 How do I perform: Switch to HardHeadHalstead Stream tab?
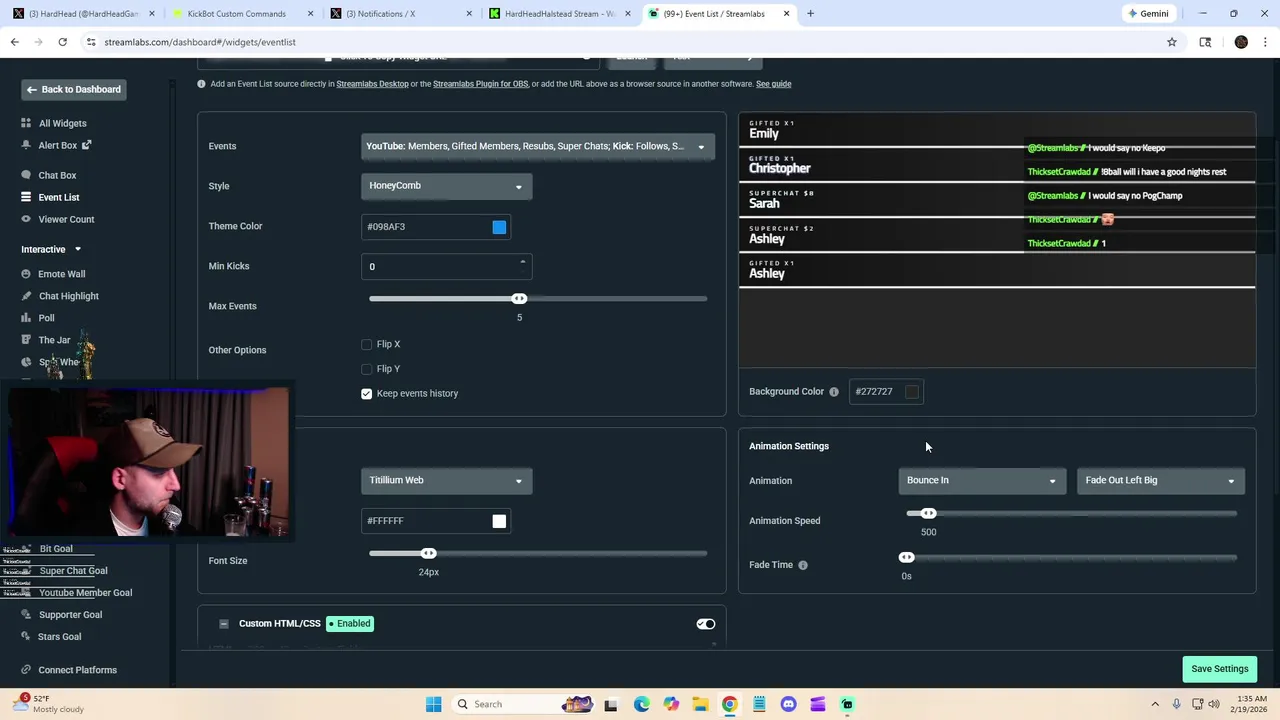[559, 14]
